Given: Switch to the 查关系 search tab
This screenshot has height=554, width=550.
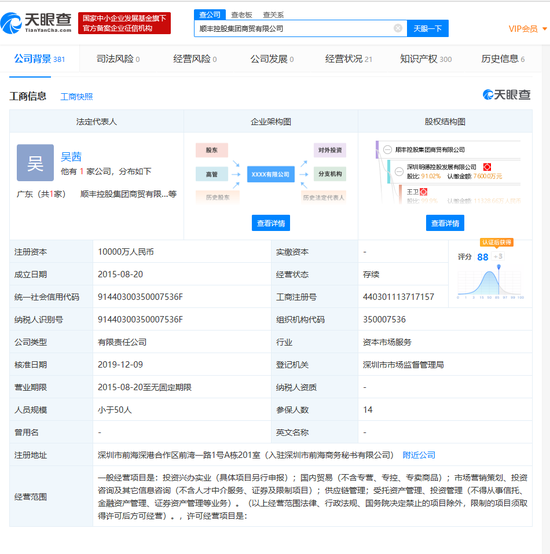Looking at the screenshot, I should (x=273, y=15).
